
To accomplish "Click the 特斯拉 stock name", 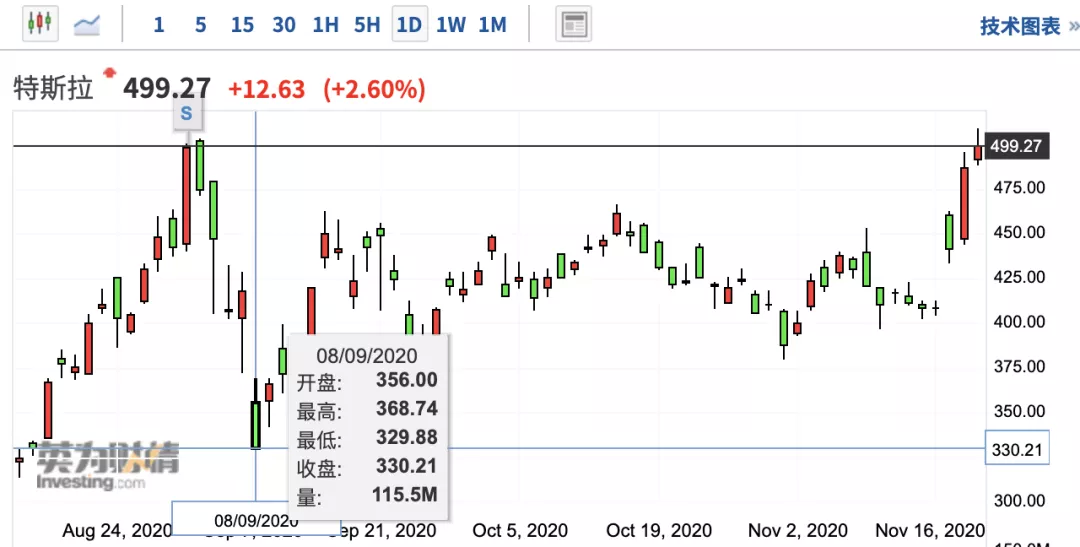I will point(53,89).
